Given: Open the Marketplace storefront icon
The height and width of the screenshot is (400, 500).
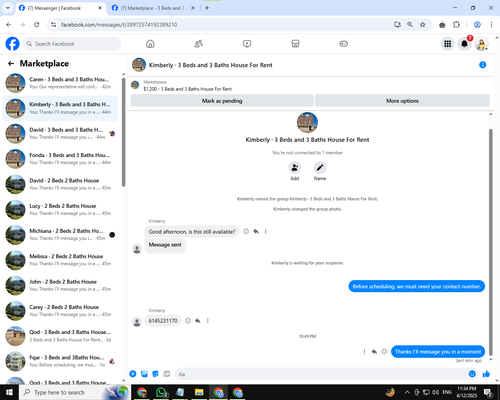Looking at the screenshot, I should [295, 44].
